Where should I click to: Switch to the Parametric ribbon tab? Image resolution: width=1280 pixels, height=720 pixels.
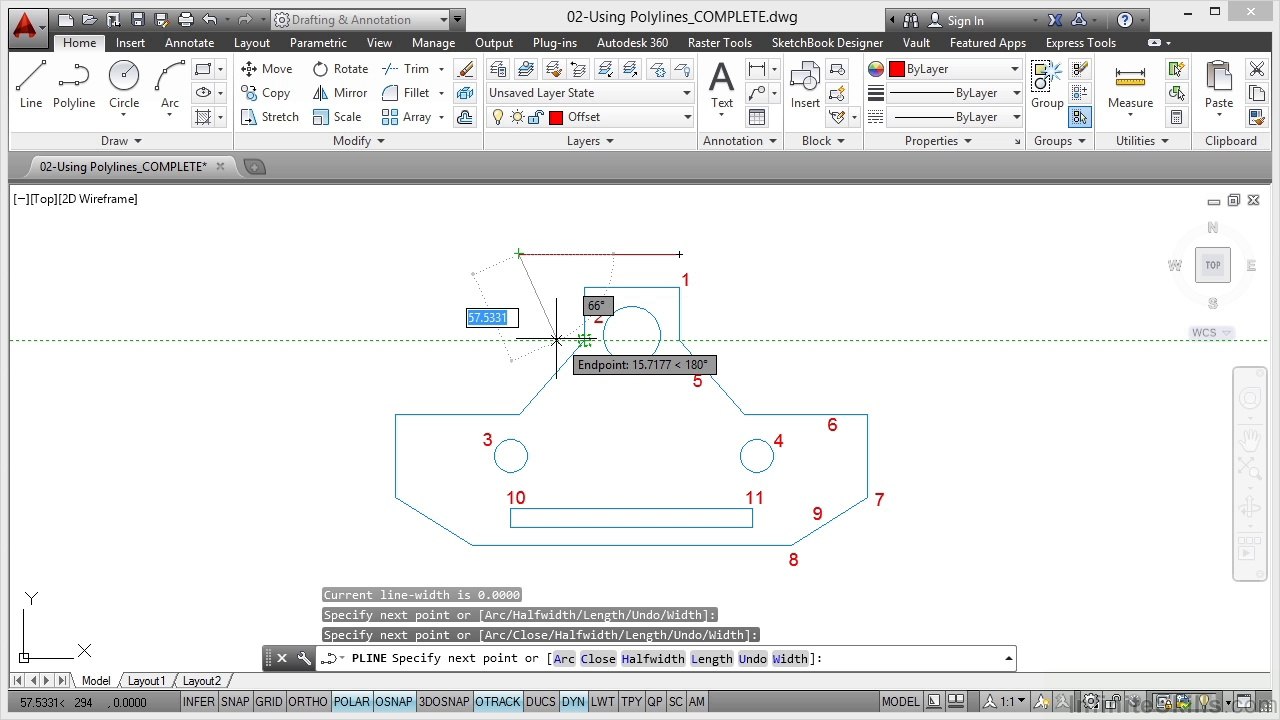pos(319,43)
